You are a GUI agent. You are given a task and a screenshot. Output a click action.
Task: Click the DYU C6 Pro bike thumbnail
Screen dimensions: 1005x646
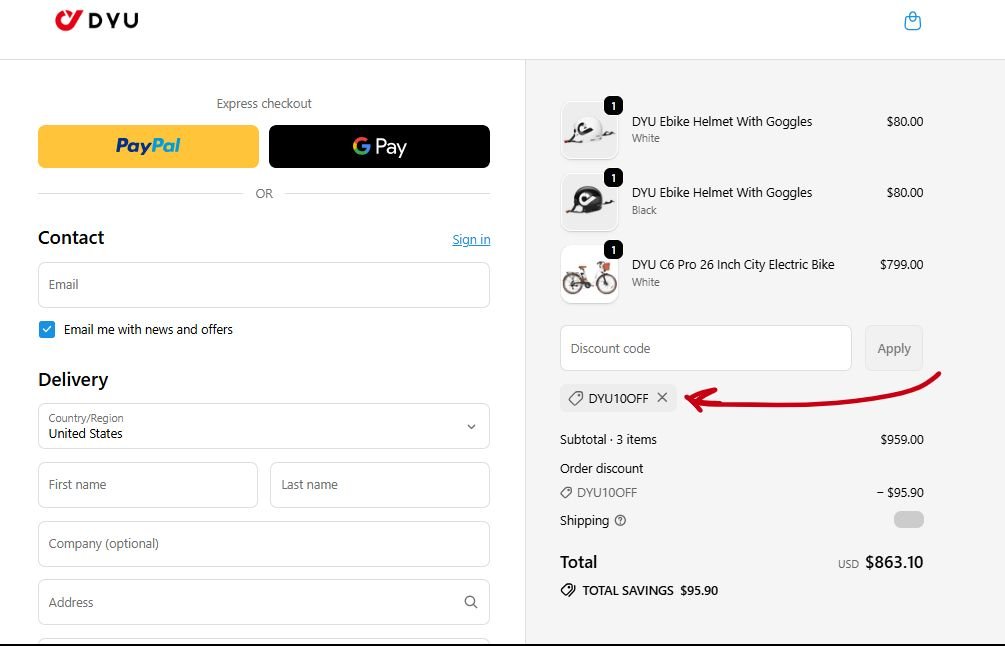[x=589, y=273]
